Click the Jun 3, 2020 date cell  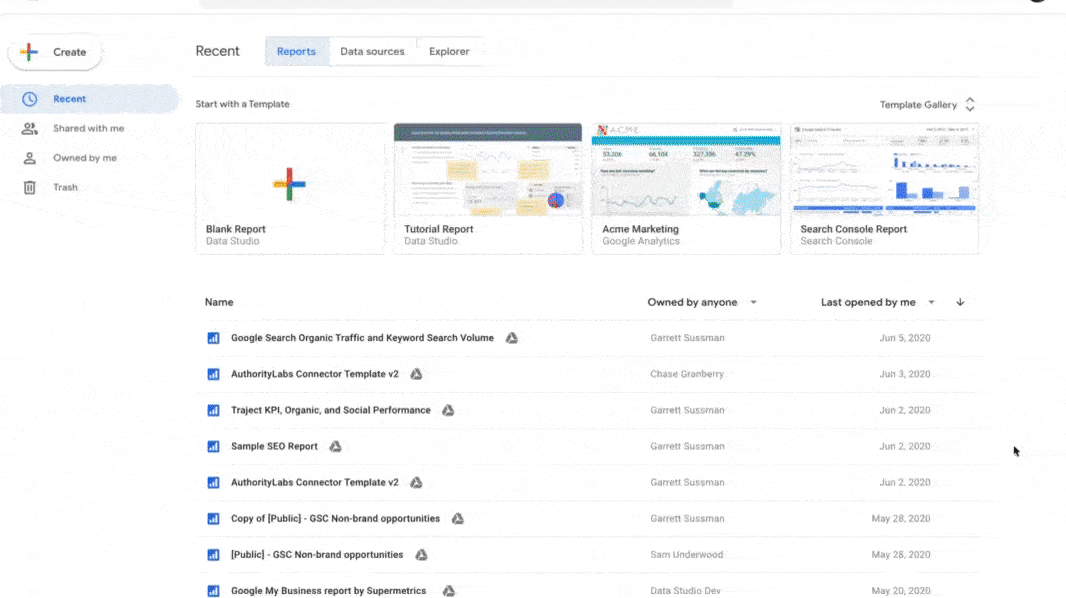pos(905,374)
